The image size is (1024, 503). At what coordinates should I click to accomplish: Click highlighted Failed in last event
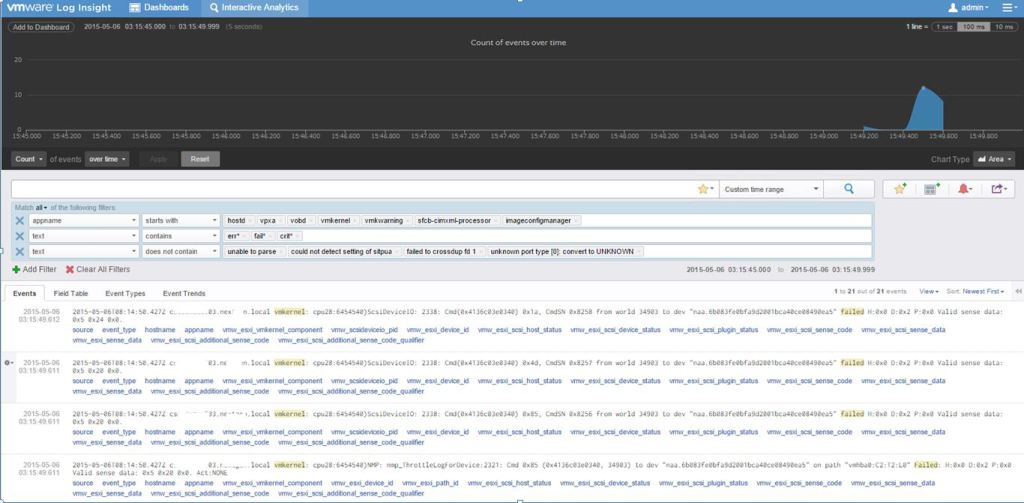(x=925, y=464)
